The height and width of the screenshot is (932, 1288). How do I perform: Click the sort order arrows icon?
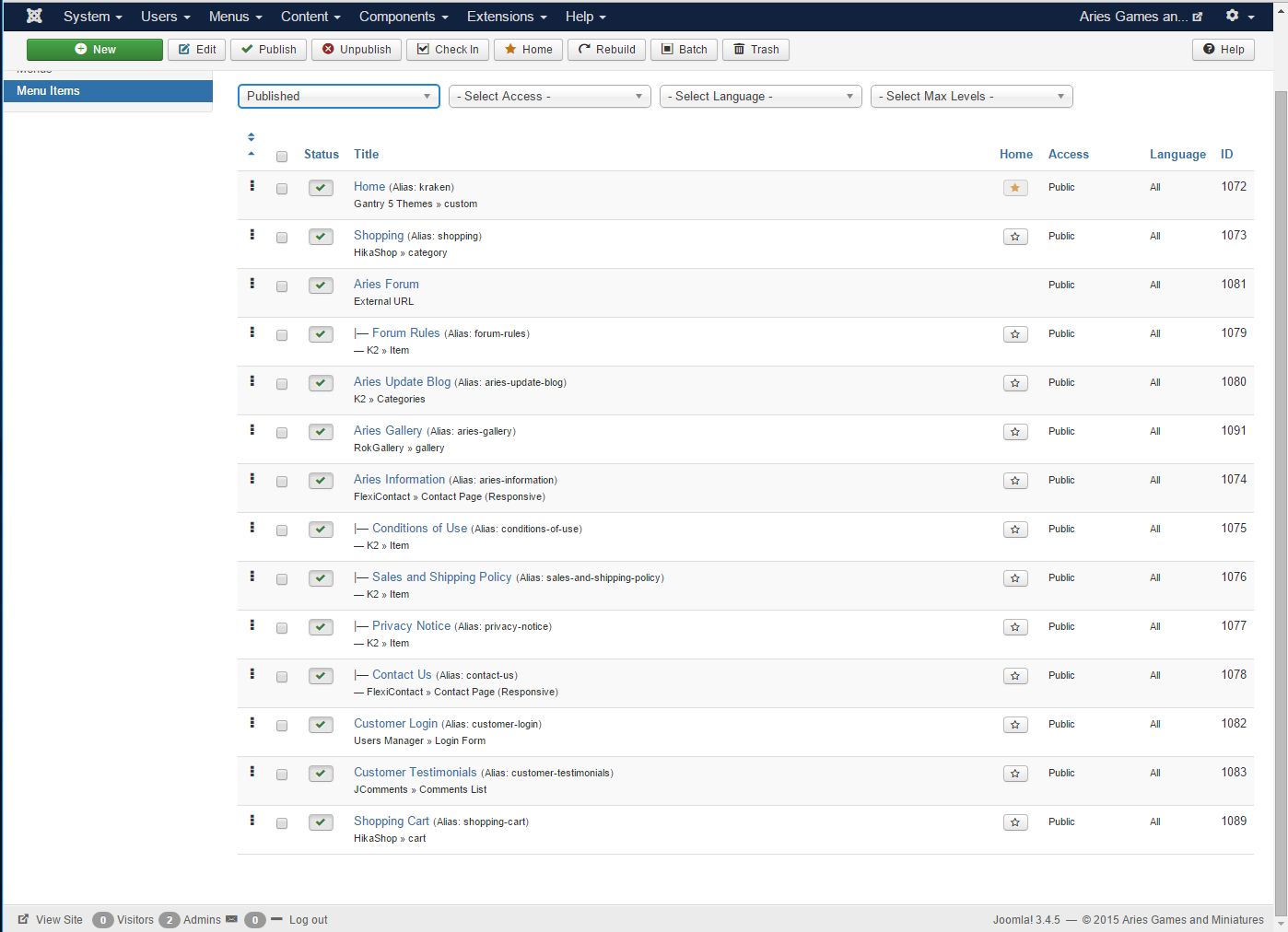pos(251,137)
